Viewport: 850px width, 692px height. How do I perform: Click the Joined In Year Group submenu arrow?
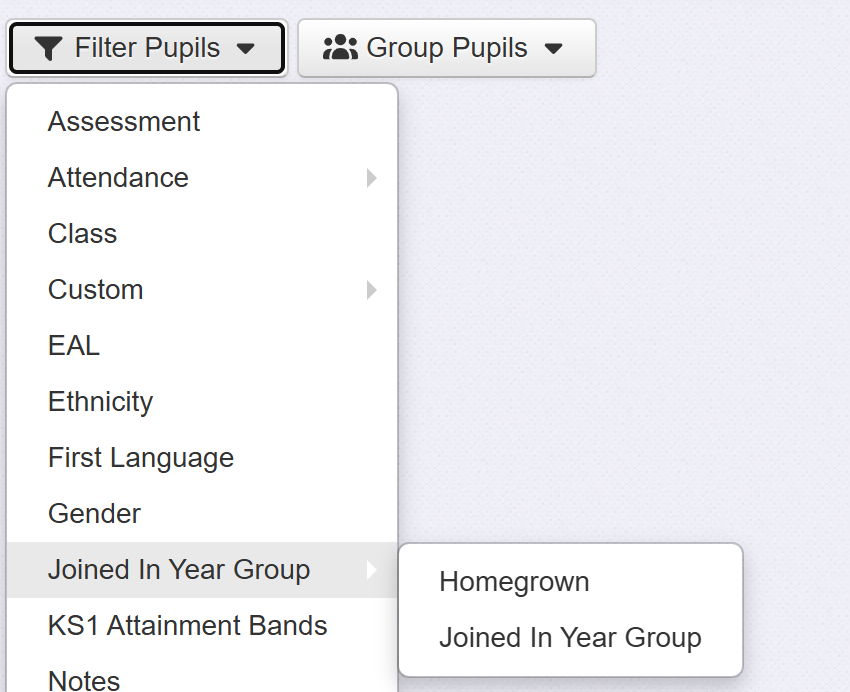click(x=372, y=570)
